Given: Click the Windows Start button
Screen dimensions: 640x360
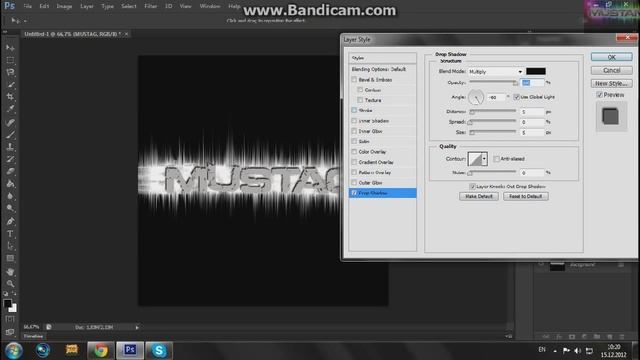Looking at the screenshot, I should [13, 350].
